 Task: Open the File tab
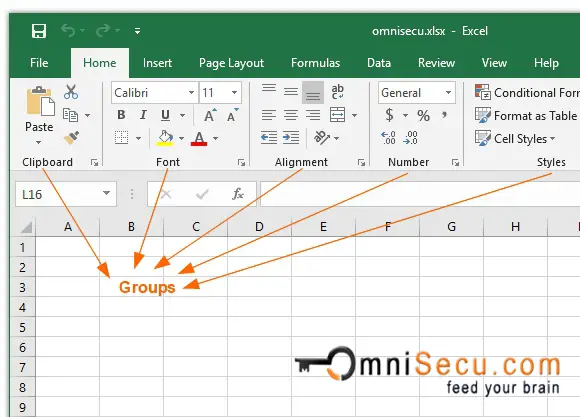pyautogui.click(x=39, y=63)
